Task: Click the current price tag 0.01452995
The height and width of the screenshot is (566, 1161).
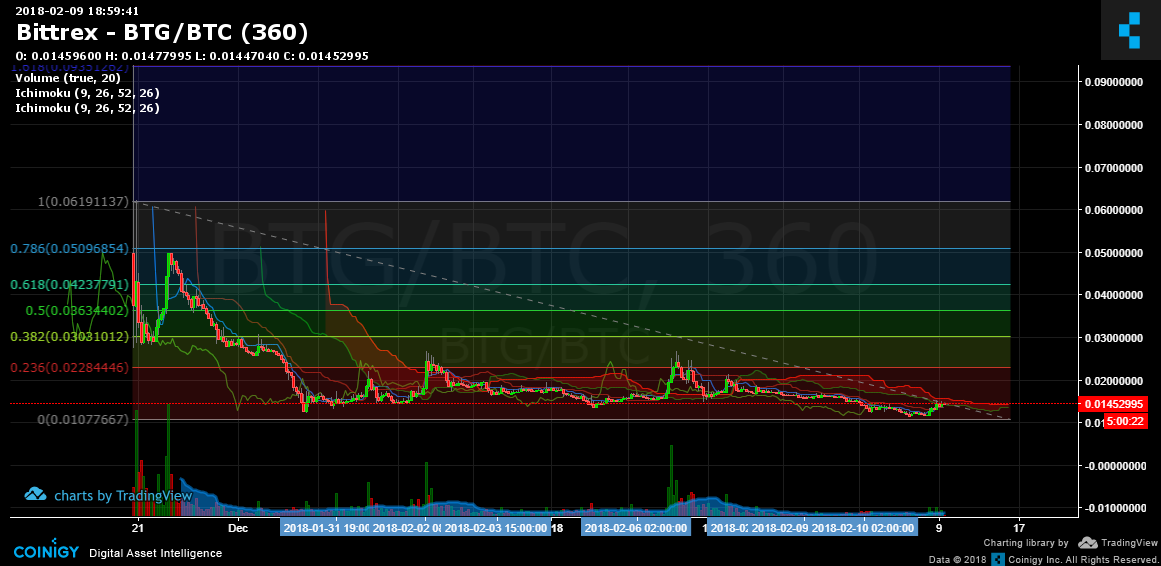Action: (x=1114, y=404)
